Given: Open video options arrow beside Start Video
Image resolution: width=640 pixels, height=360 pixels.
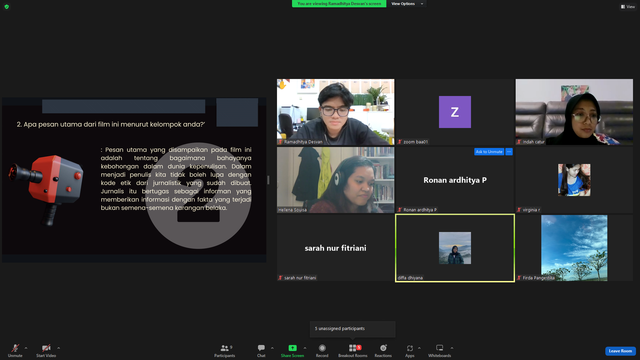Looking at the screenshot, I should click(58, 348).
